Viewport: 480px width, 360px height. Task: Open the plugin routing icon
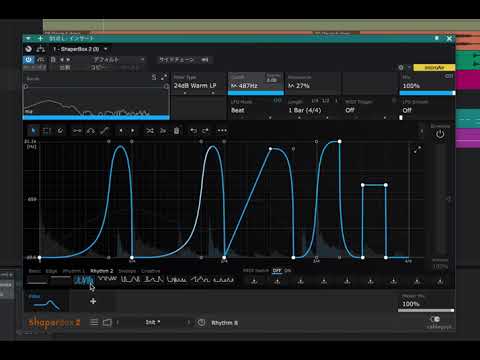click(x=41, y=49)
